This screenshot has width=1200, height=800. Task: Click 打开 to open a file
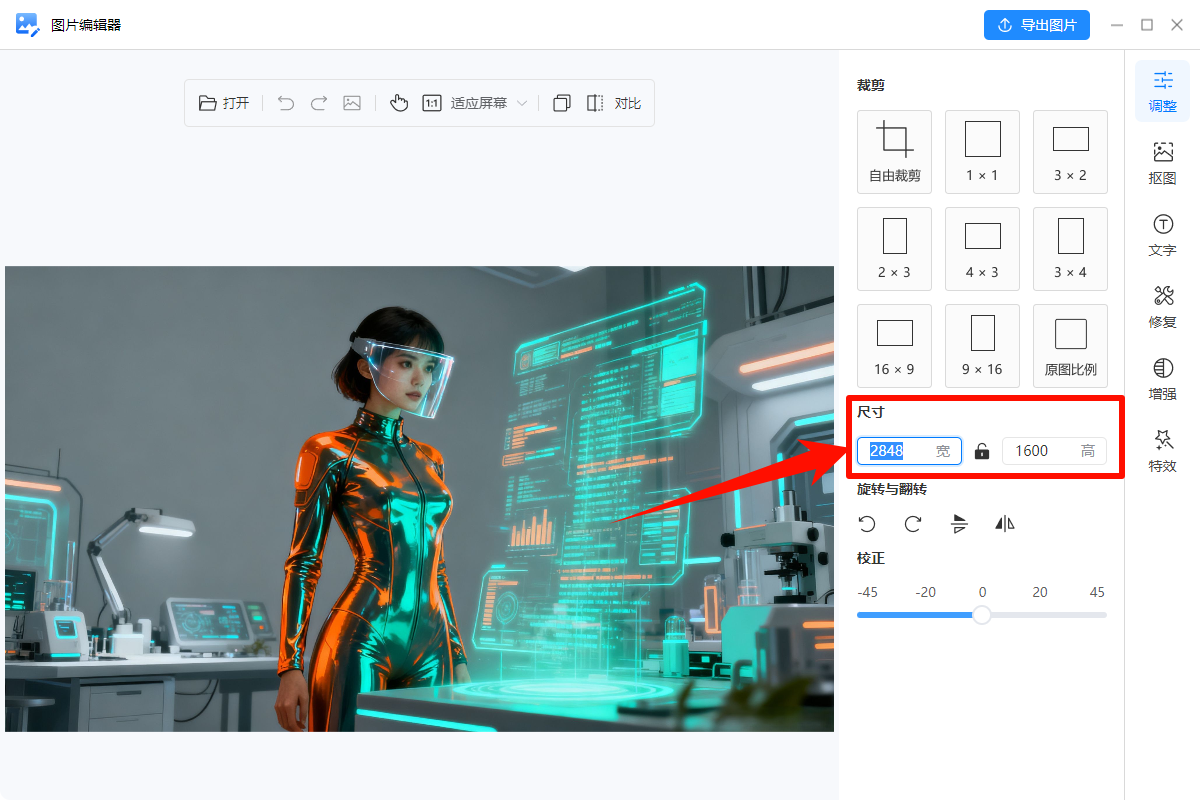pyautogui.click(x=224, y=103)
